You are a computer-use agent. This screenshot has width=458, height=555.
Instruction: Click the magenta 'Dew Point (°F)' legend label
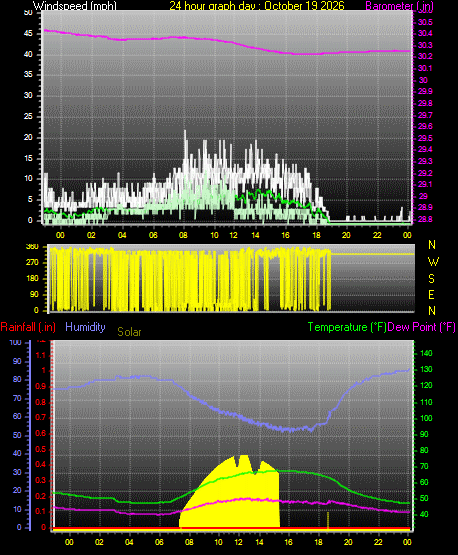point(422,327)
